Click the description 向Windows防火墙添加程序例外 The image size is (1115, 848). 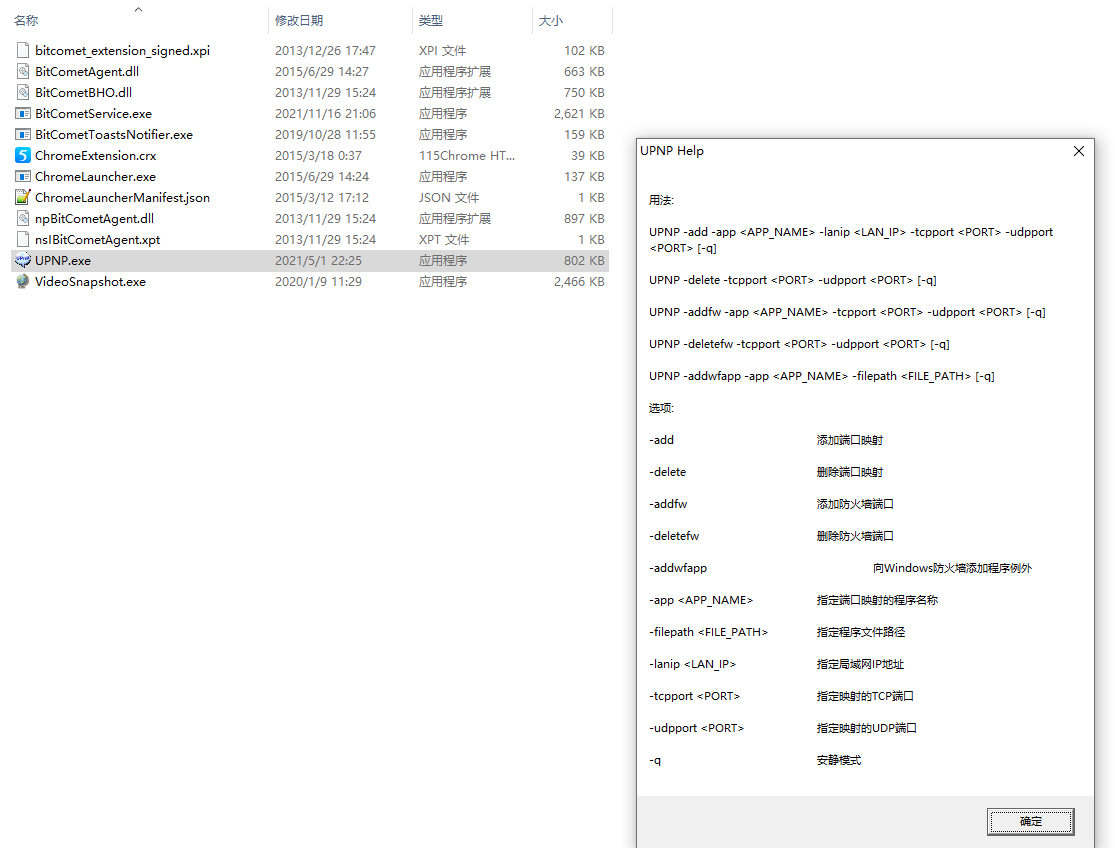[953, 568]
